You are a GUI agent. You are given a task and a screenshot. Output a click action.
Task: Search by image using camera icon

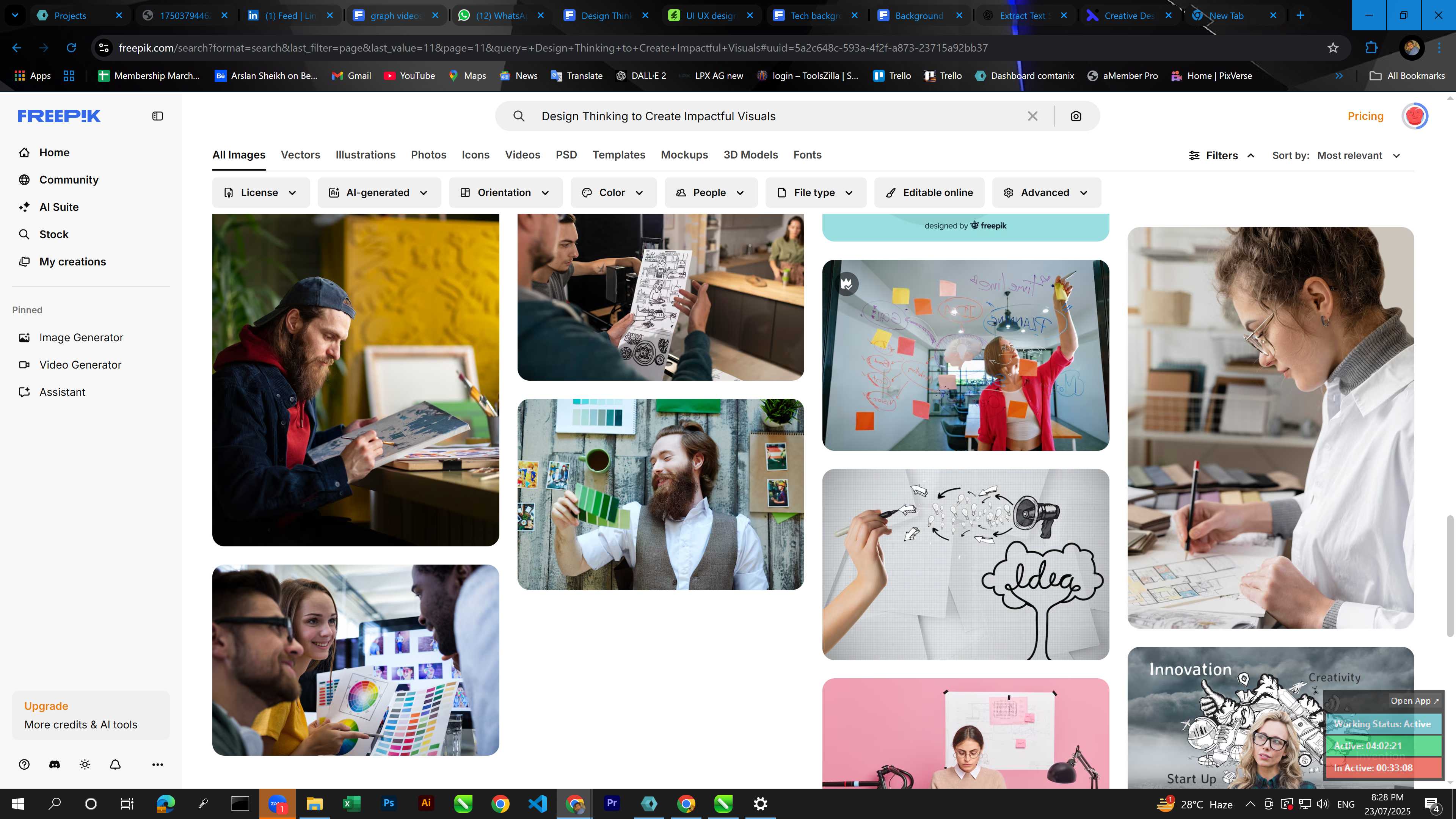click(x=1076, y=116)
